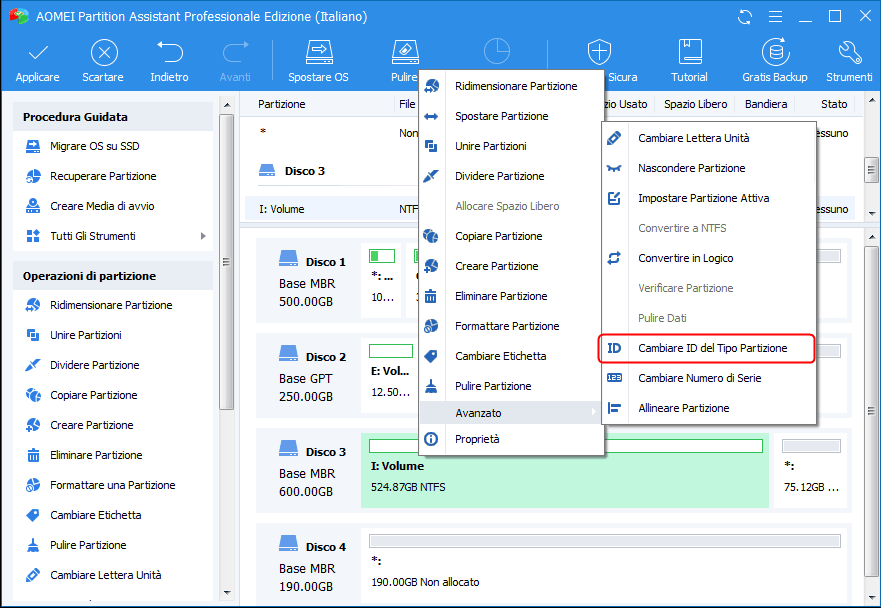Click the Migrare OS su SSD icon
The width and height of the screenshot is (881, 608).
pos(33,147)
